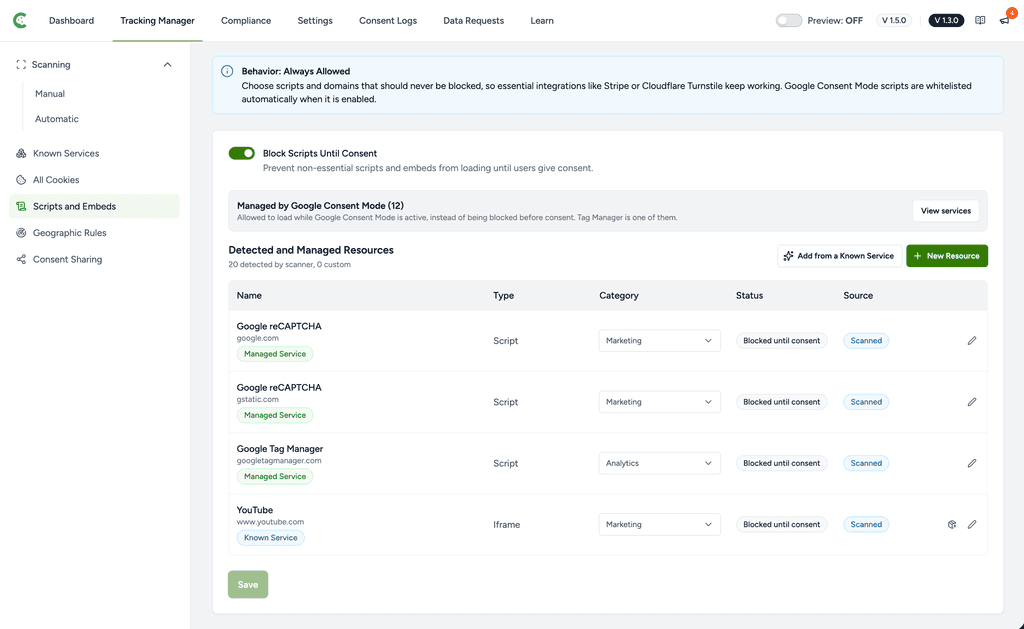Disable Block Scripts Until Consent toggle
This screenshot has width=1024, height=629.
click(x=242, y=153)
